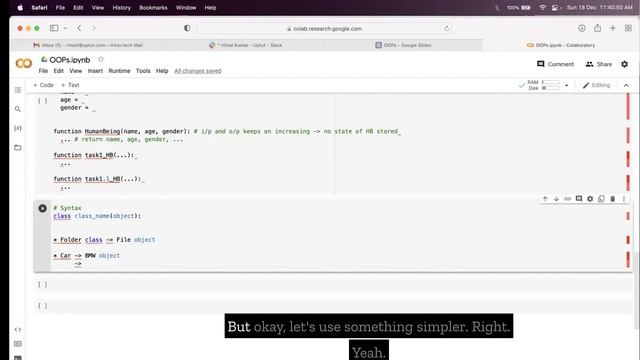The width and height of the screenshot is (640, 360).
Task: Open the macOS Apple menu
Action: point(20,7)
